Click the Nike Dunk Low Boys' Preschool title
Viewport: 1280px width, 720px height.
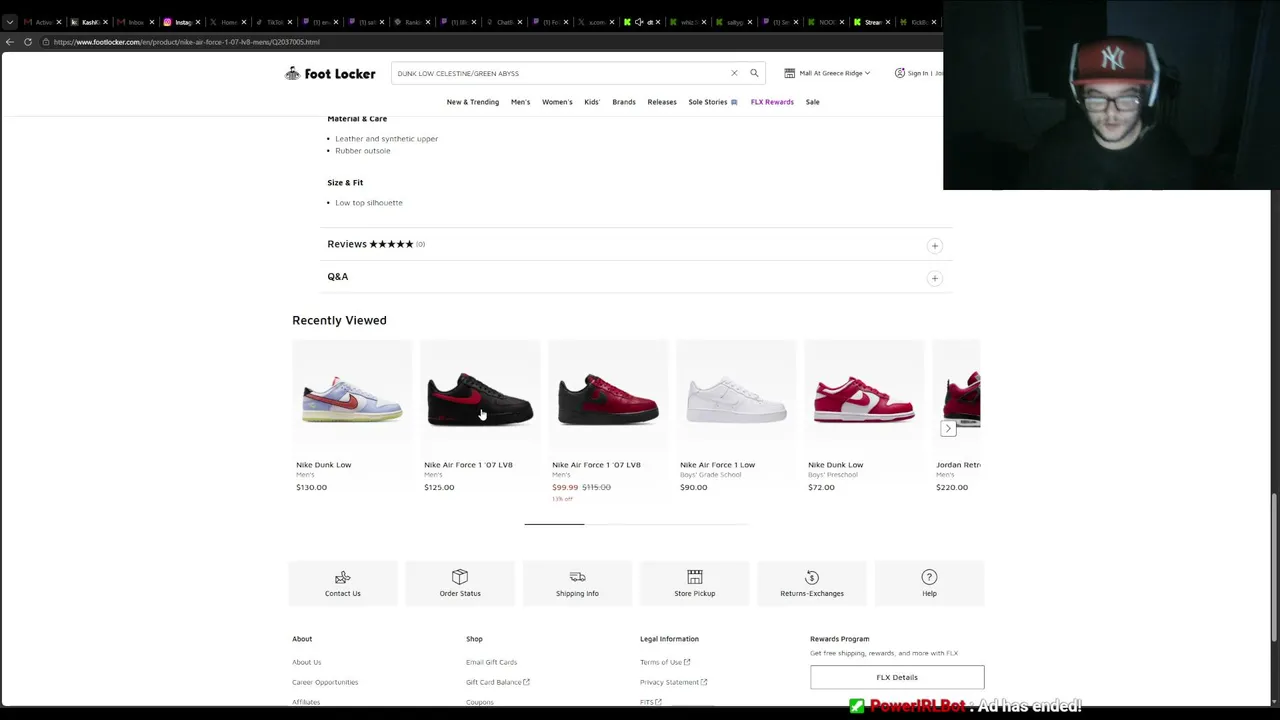835,465
